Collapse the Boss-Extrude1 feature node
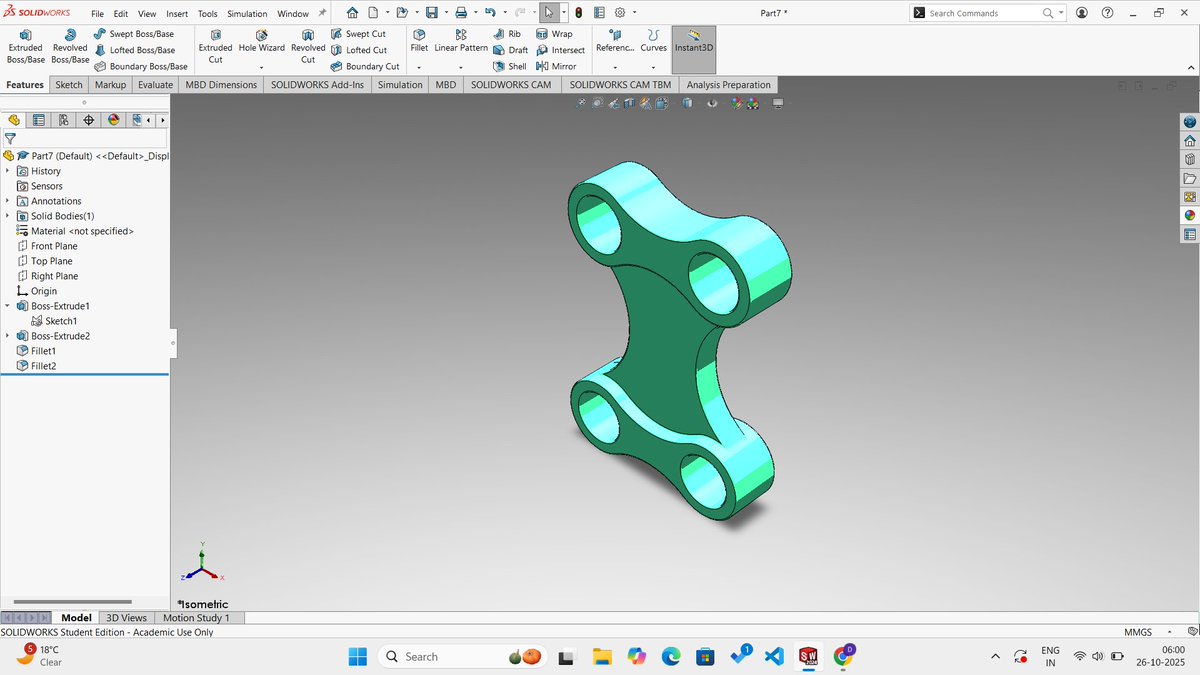1200x675 pixels. pos(7,306)
